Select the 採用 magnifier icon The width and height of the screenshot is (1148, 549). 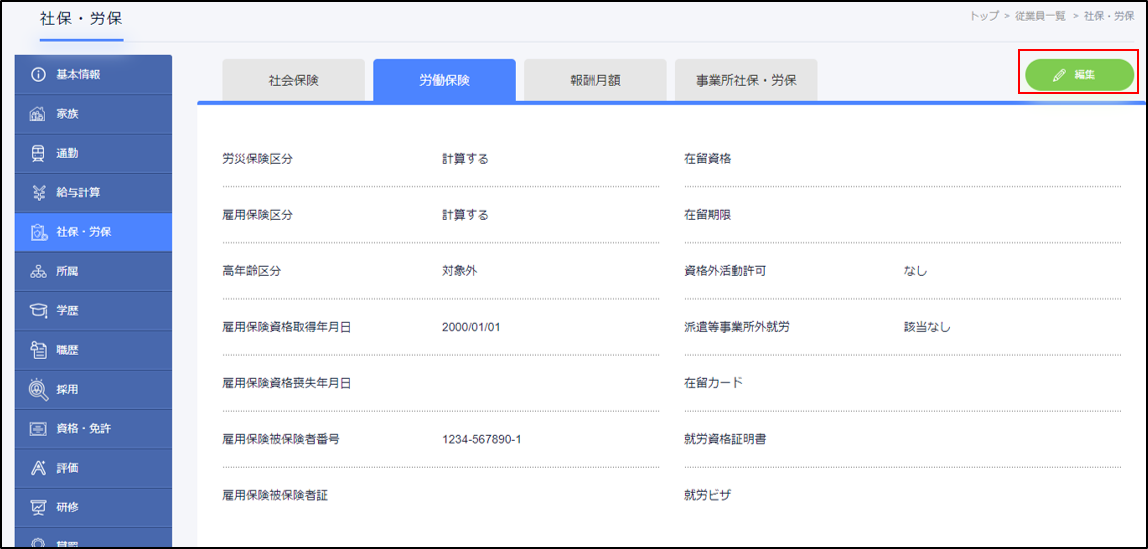tap(39, 389)
